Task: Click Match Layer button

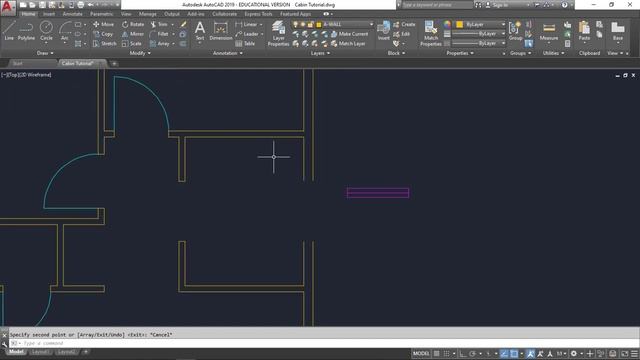Action: click(347, 44)
